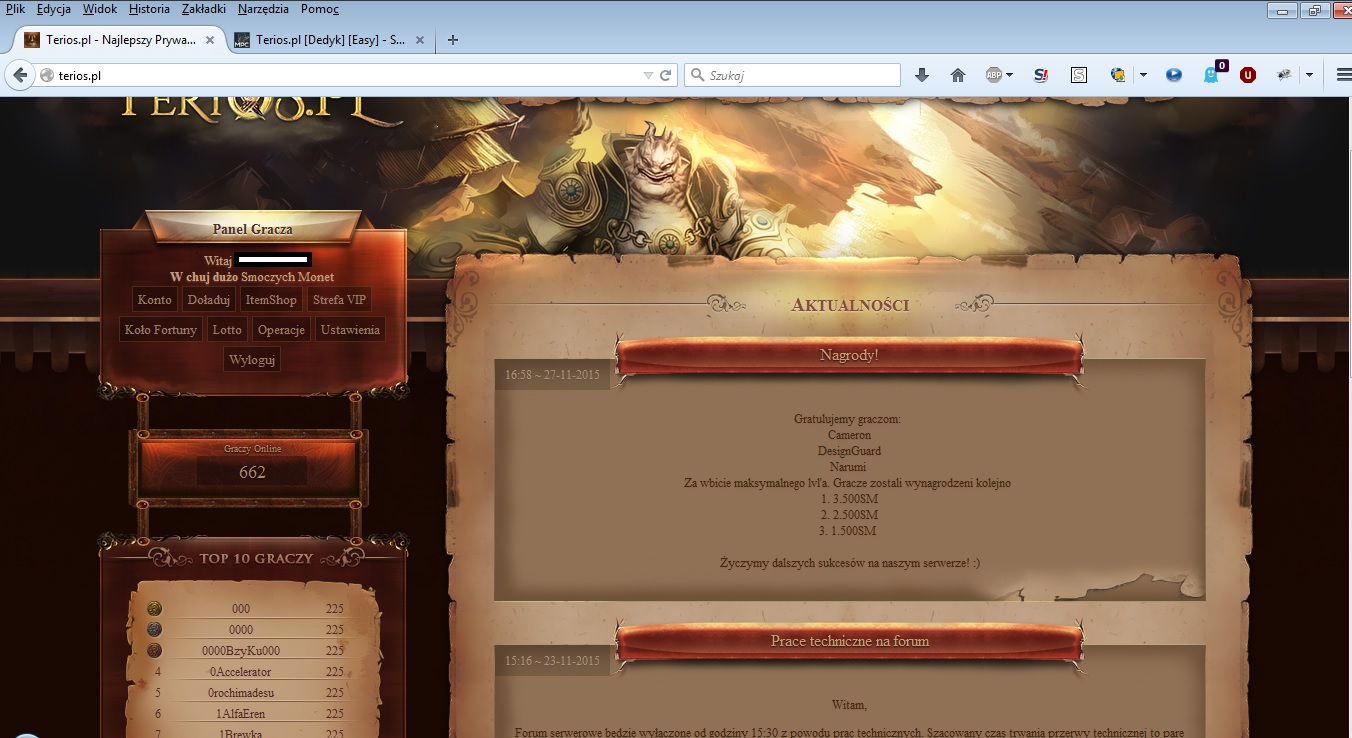Close the Terios.pl [Dedyk] [Easy] tab
Screen dimensions: 1352x738
pos(420,40)
